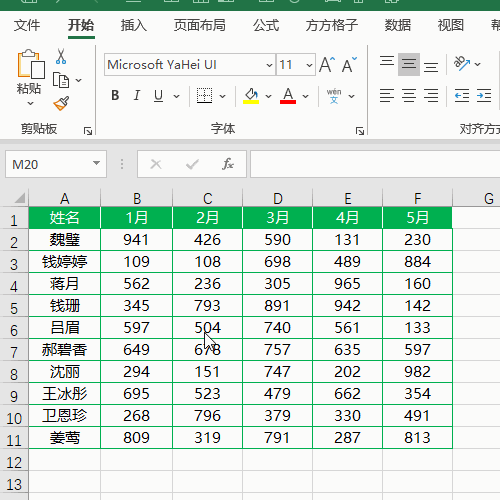Select column A header

click(65, 198)
